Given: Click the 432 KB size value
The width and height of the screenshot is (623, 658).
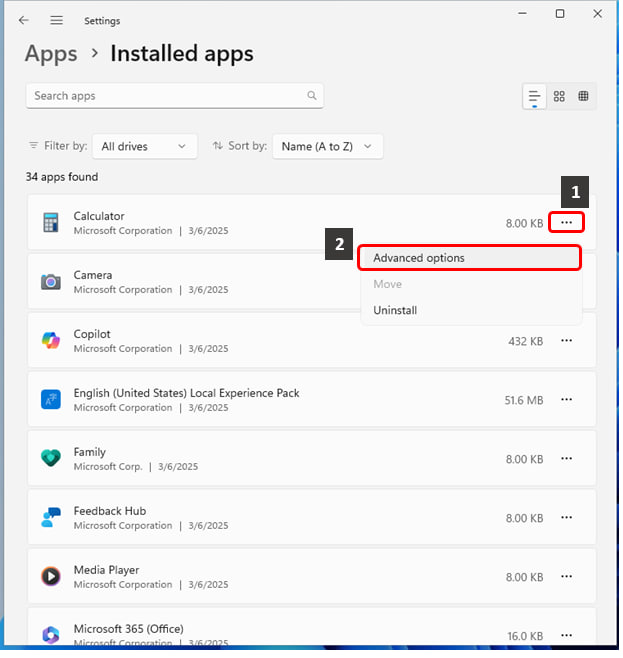Looking at the screenshot, I should coord(526,341).
